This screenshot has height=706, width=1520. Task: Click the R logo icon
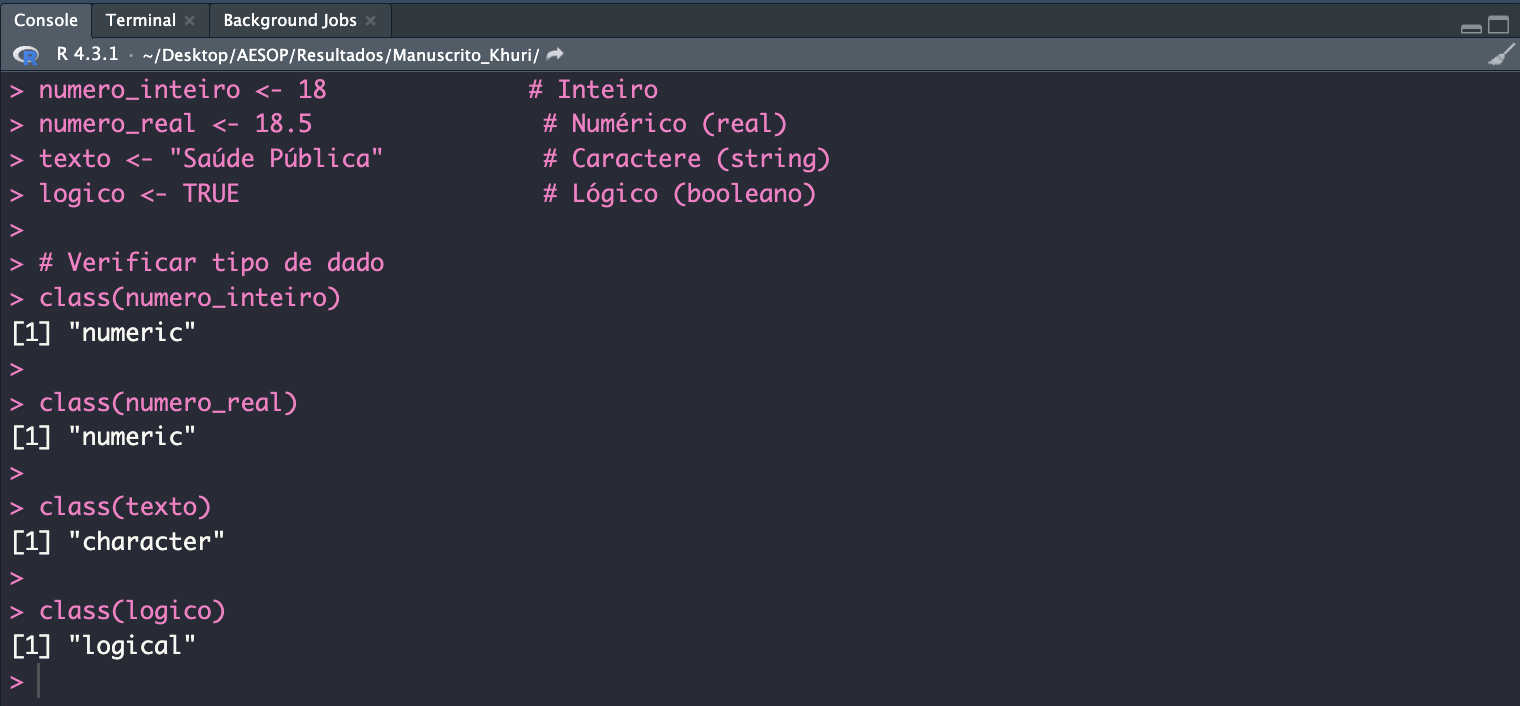point(28,55)
